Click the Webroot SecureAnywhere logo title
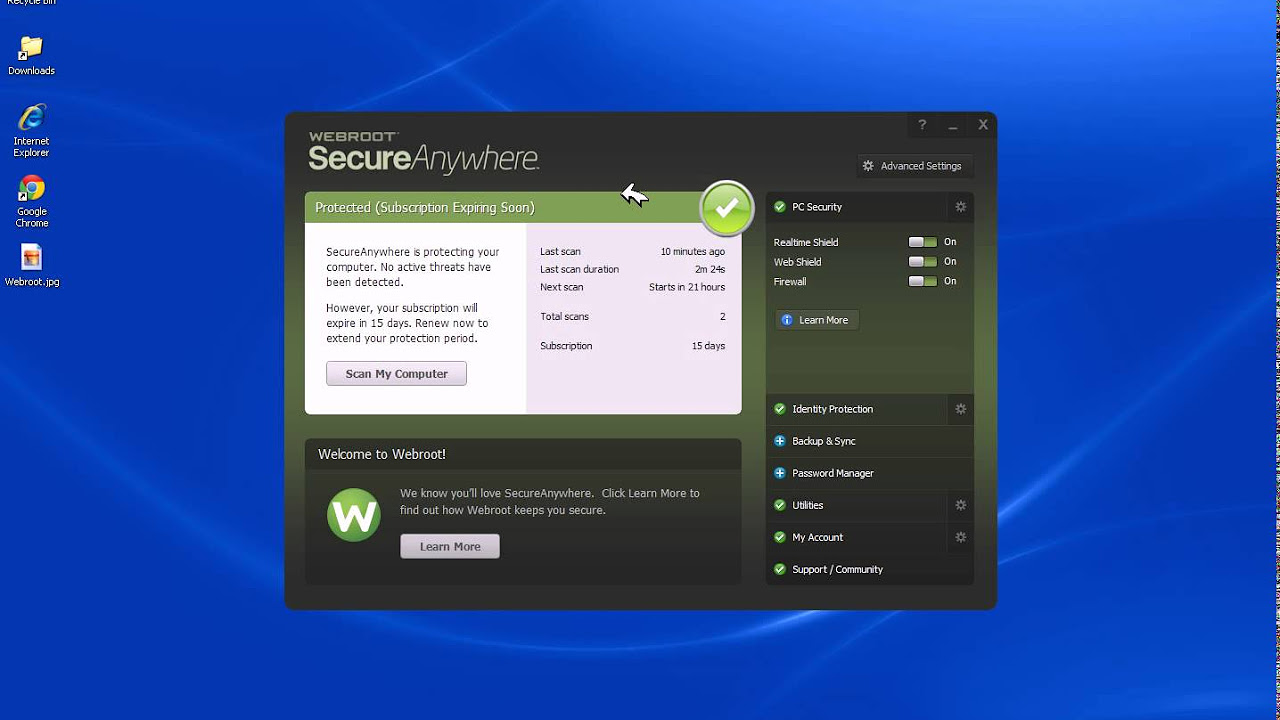1280x720 pixels. click(424, 152)
